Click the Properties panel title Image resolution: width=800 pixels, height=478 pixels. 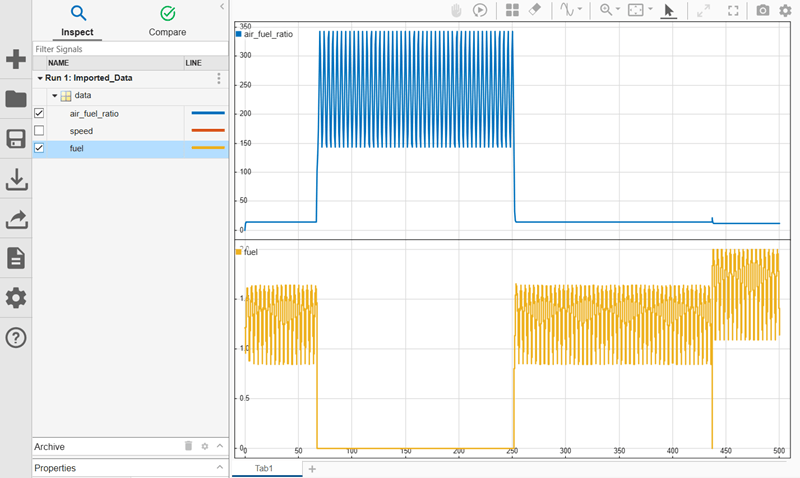coord(55,468)
